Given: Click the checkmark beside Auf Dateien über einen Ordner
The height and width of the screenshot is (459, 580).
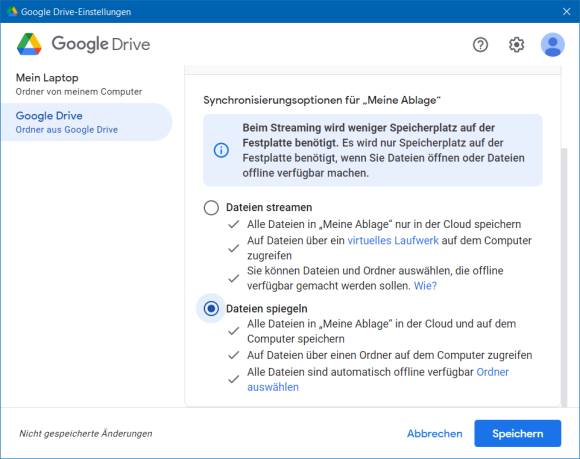Looking at the screenshot, I should (233, 355).
